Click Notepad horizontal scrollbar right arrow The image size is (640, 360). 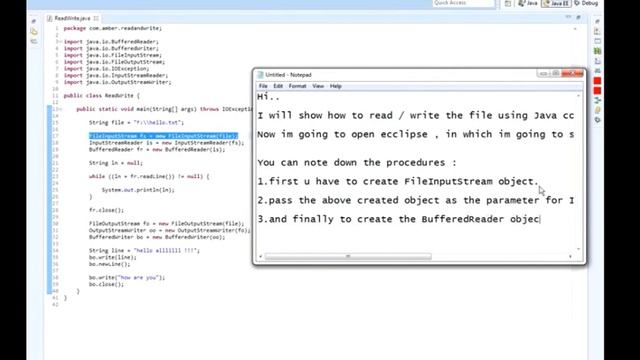point(570,256)
